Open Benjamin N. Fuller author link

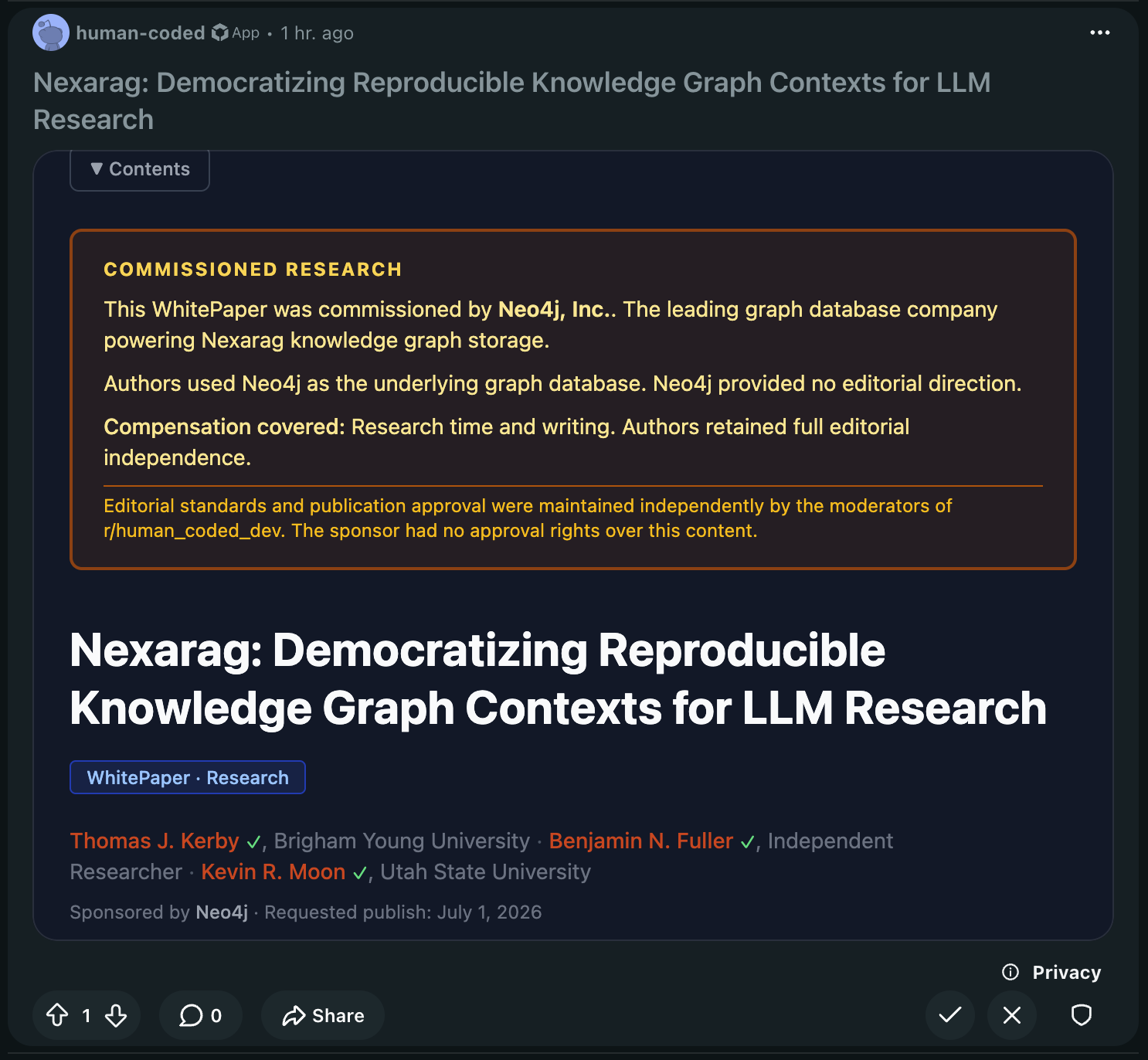[640, 841]
